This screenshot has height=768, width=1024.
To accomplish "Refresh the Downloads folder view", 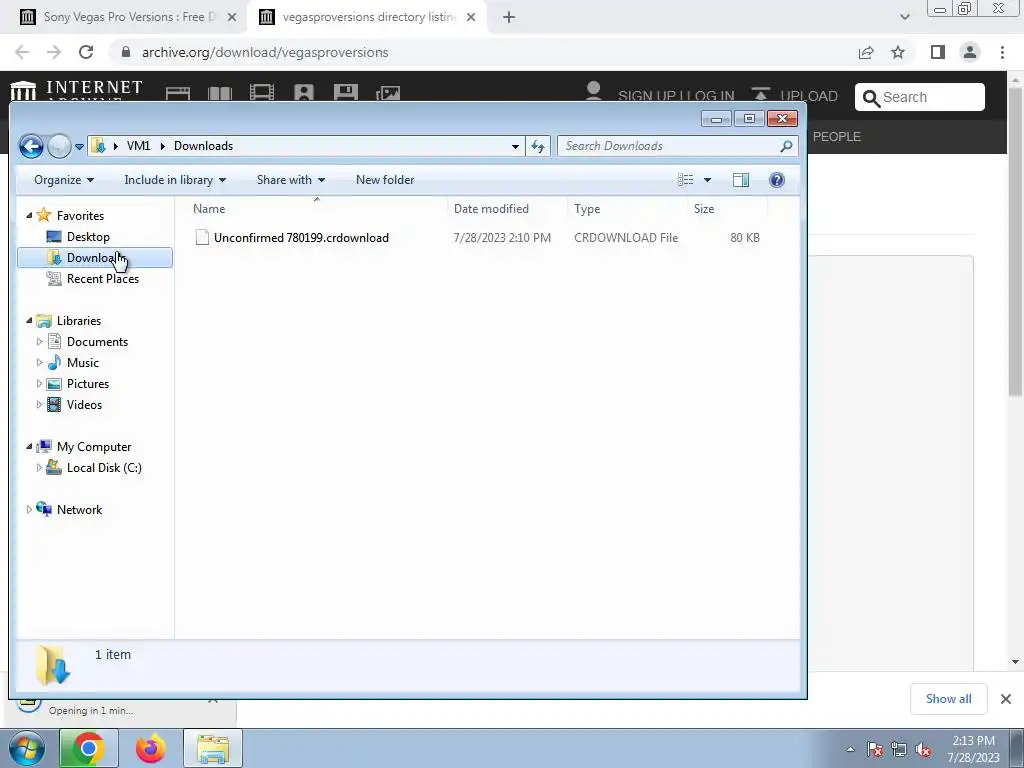I will pos(538,146).
